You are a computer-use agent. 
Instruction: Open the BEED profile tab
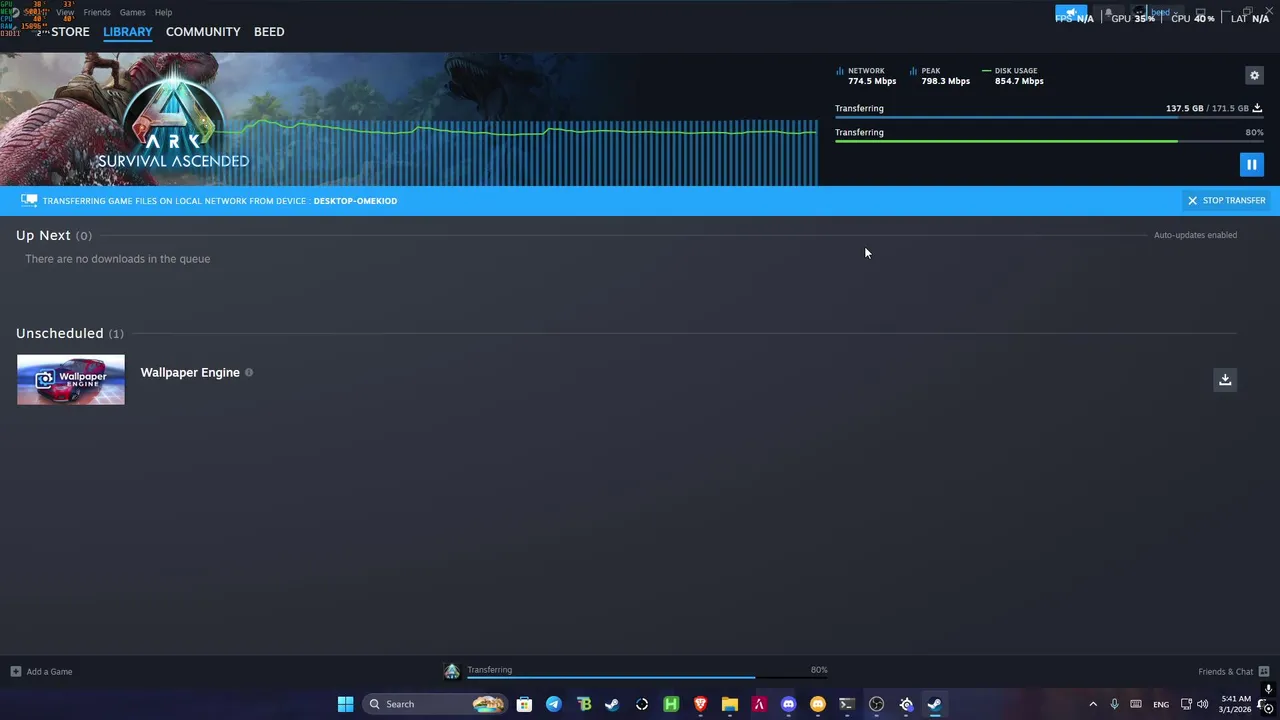pyautogui.click(x=269, y=32)
